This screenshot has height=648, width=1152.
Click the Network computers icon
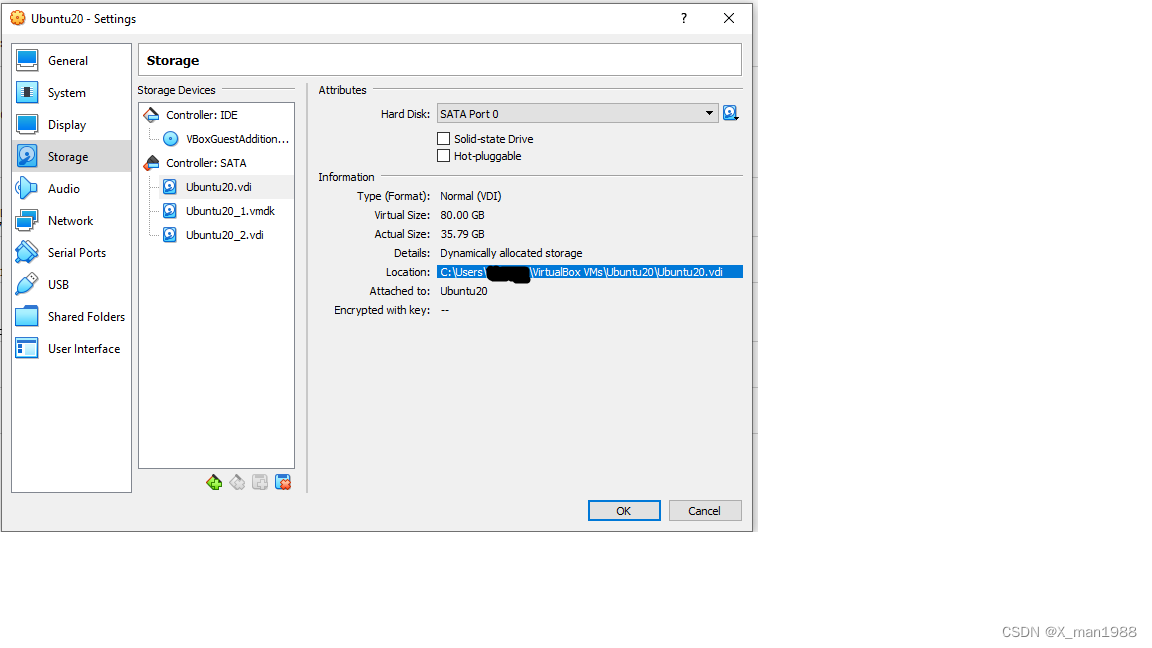coord(27,220)
